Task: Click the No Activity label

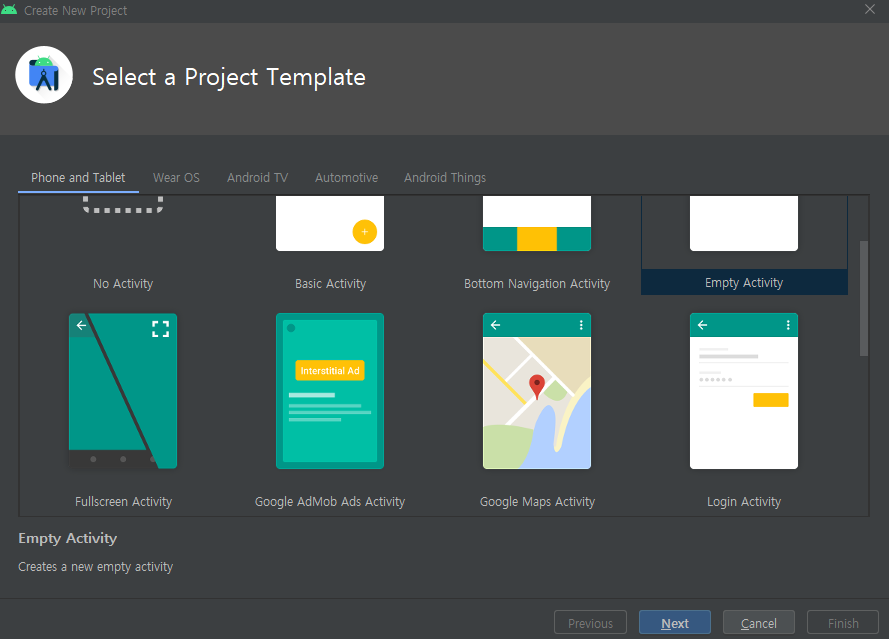Action: tap(123, 283)
